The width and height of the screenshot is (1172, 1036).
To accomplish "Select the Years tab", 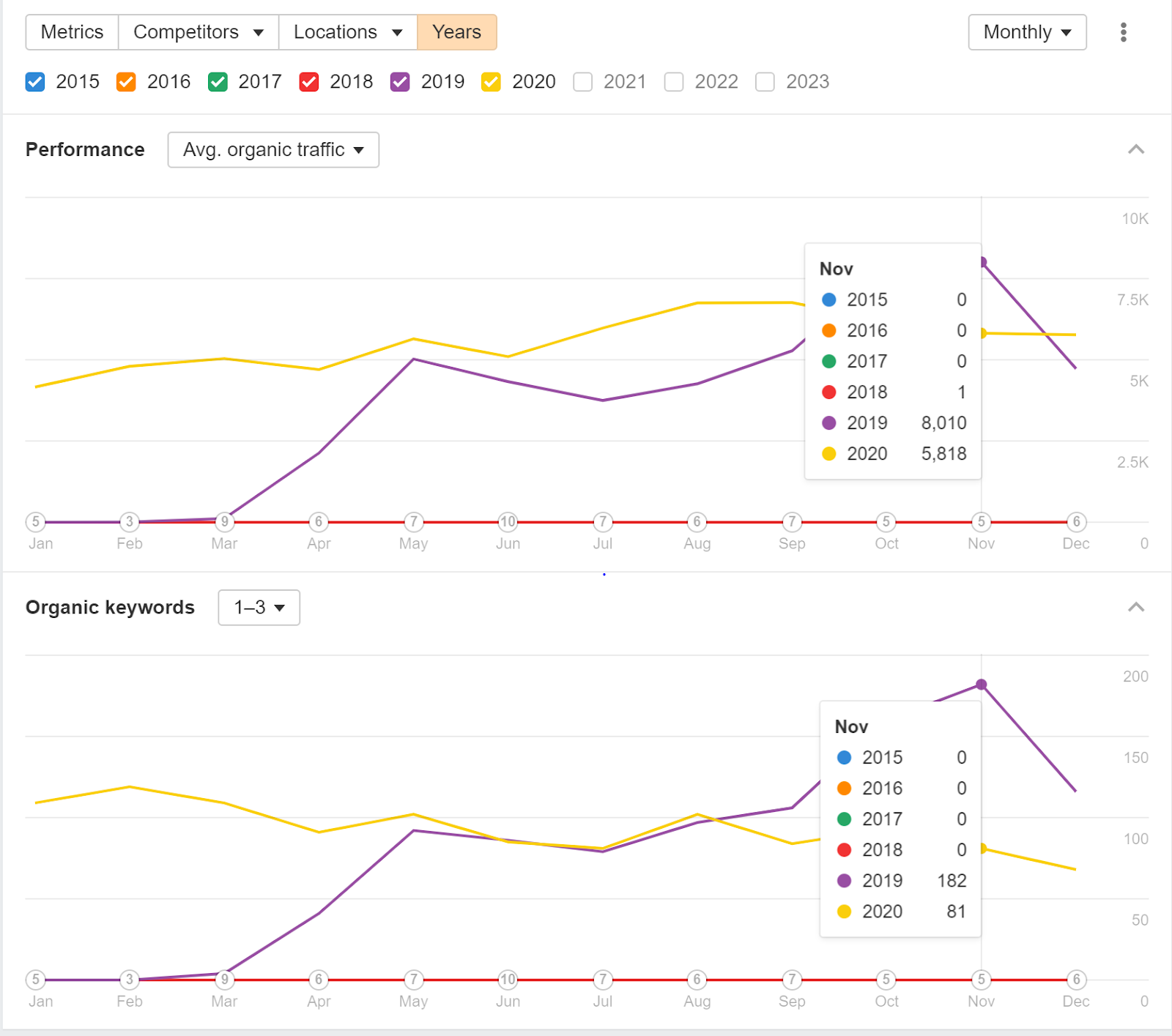I will 457,32.
